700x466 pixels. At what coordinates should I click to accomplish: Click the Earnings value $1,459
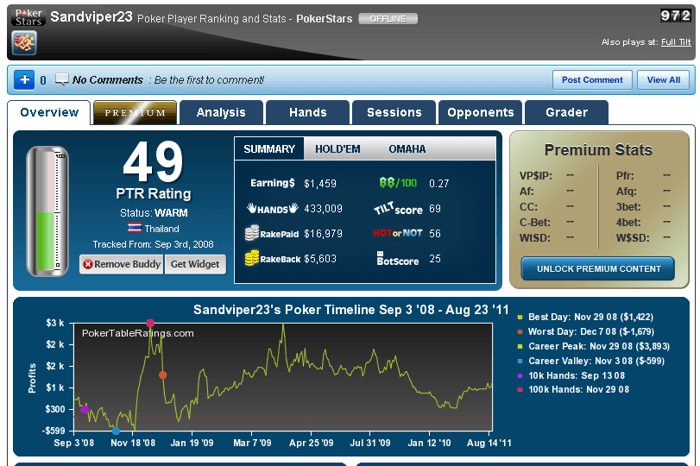coord(320,183)
